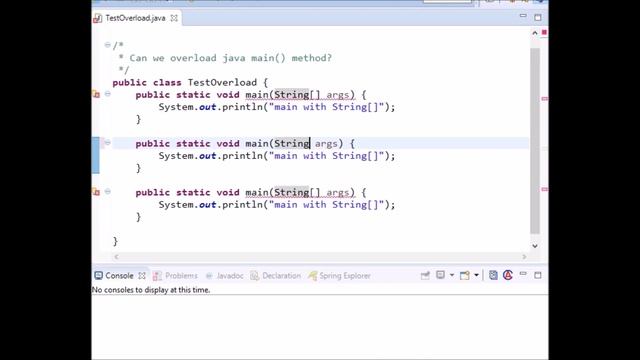Minimize the editor area pane
640x360 pixels.
tap(523, 16)
